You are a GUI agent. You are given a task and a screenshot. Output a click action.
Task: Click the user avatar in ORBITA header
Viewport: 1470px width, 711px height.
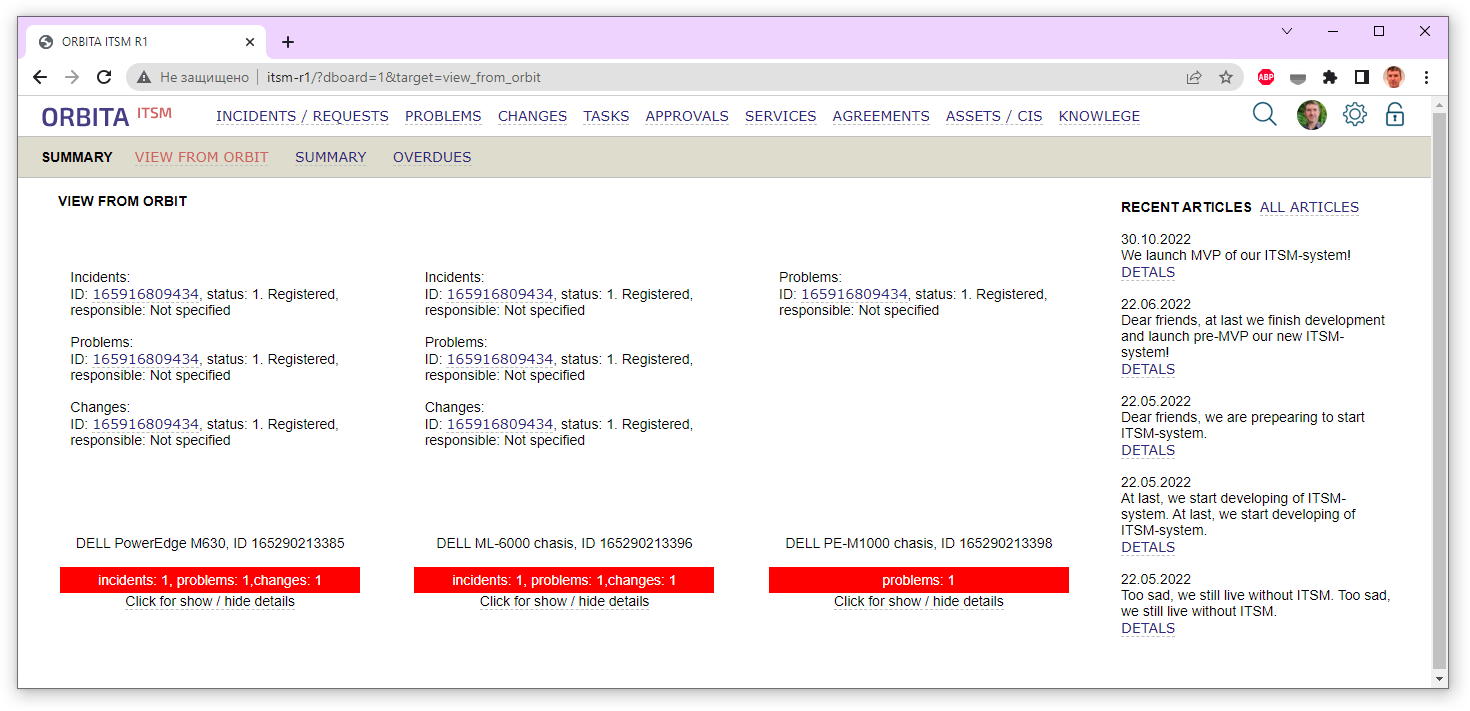click(1311, 115)
